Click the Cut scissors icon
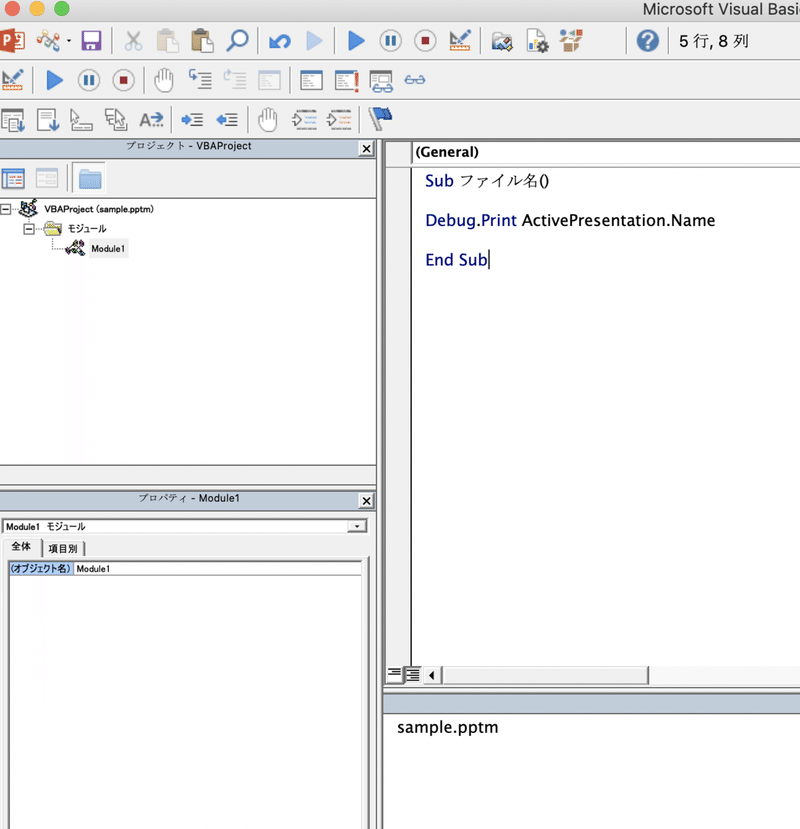 click(x=133, y=41)
